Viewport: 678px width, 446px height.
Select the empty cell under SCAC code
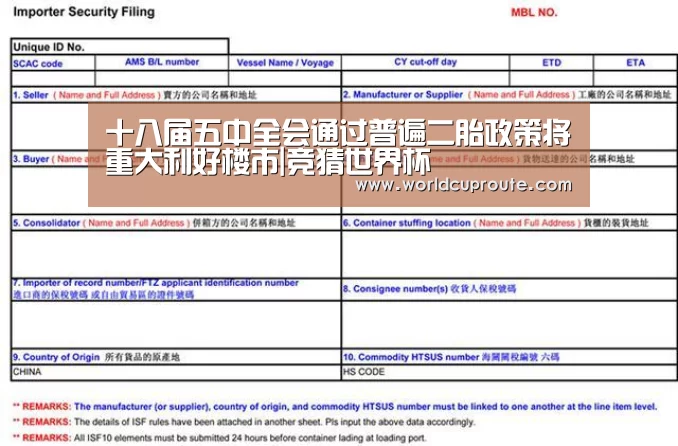53,79
